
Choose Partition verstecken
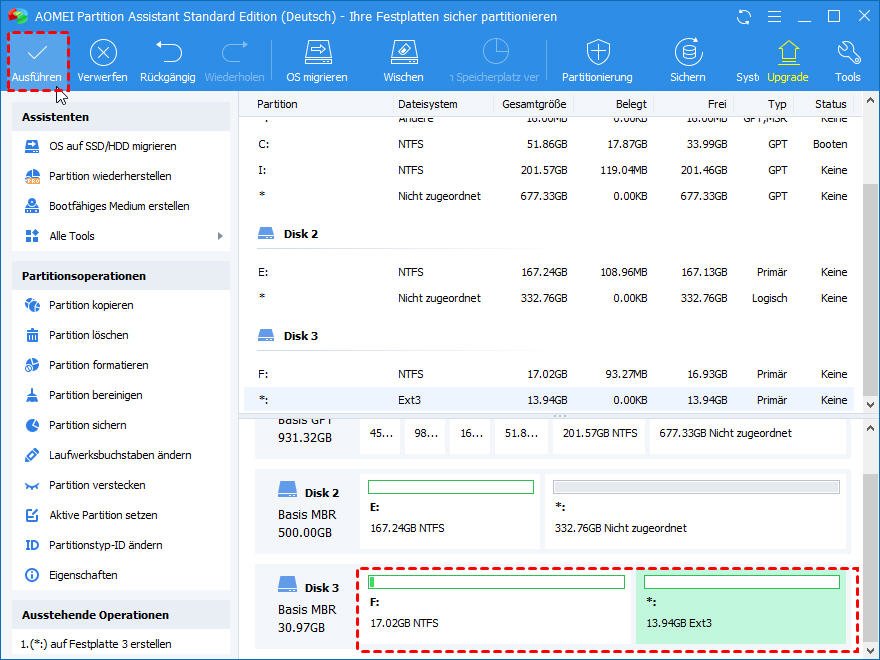pos(97,485)
